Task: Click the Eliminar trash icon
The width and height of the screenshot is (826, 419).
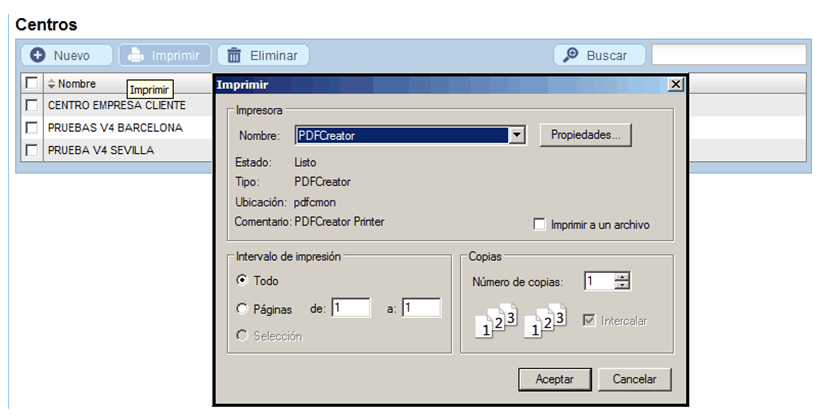Action: click(x=234, y=56)
